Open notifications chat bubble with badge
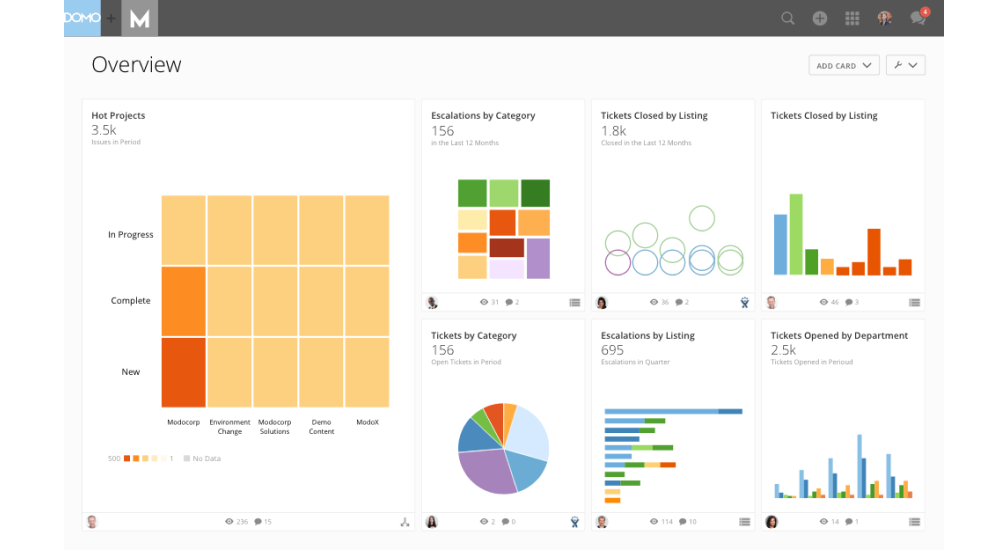This screenshot has height=550, width=1008. [x=917, y=18]
